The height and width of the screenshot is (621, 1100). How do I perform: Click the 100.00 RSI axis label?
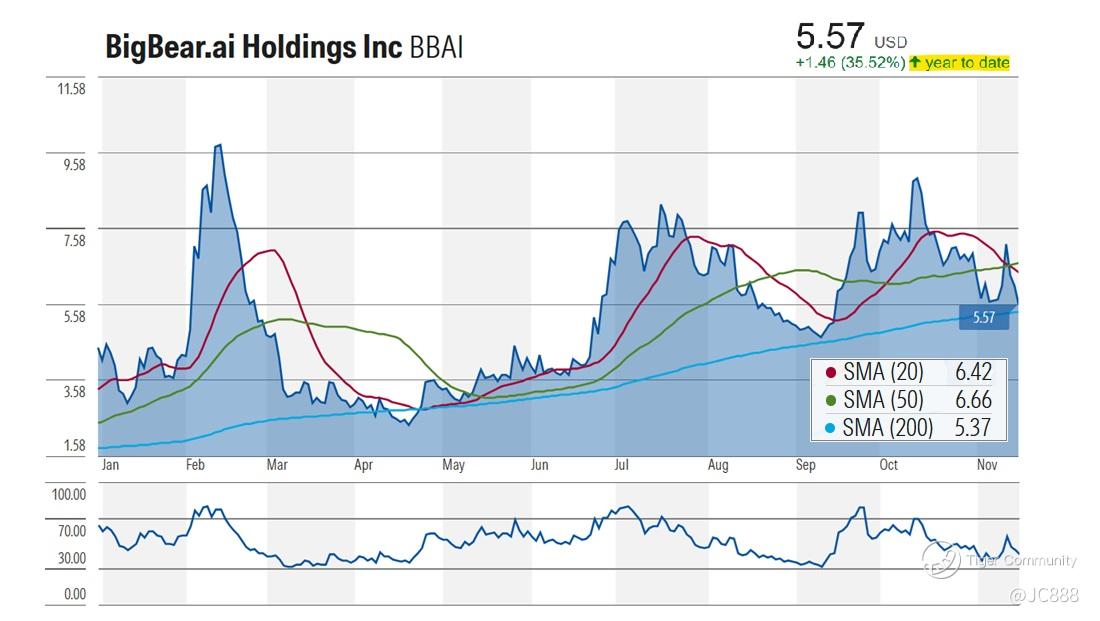click(x=69, y=495)
